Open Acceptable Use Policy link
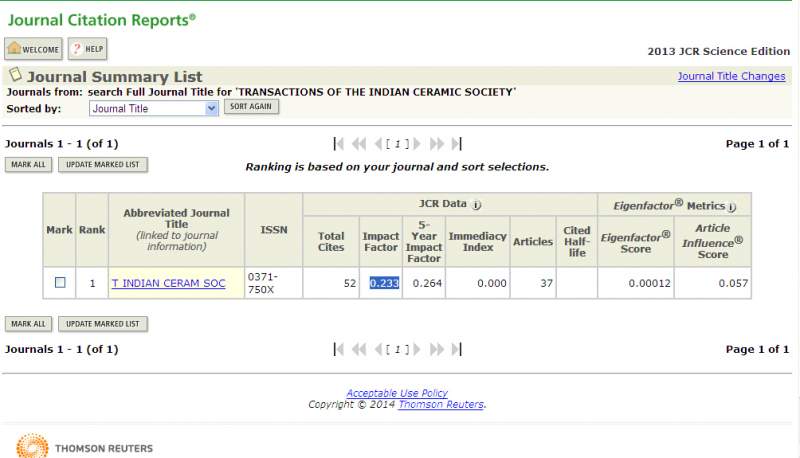This screenshot has height=458, width=800. pos(397,393)
